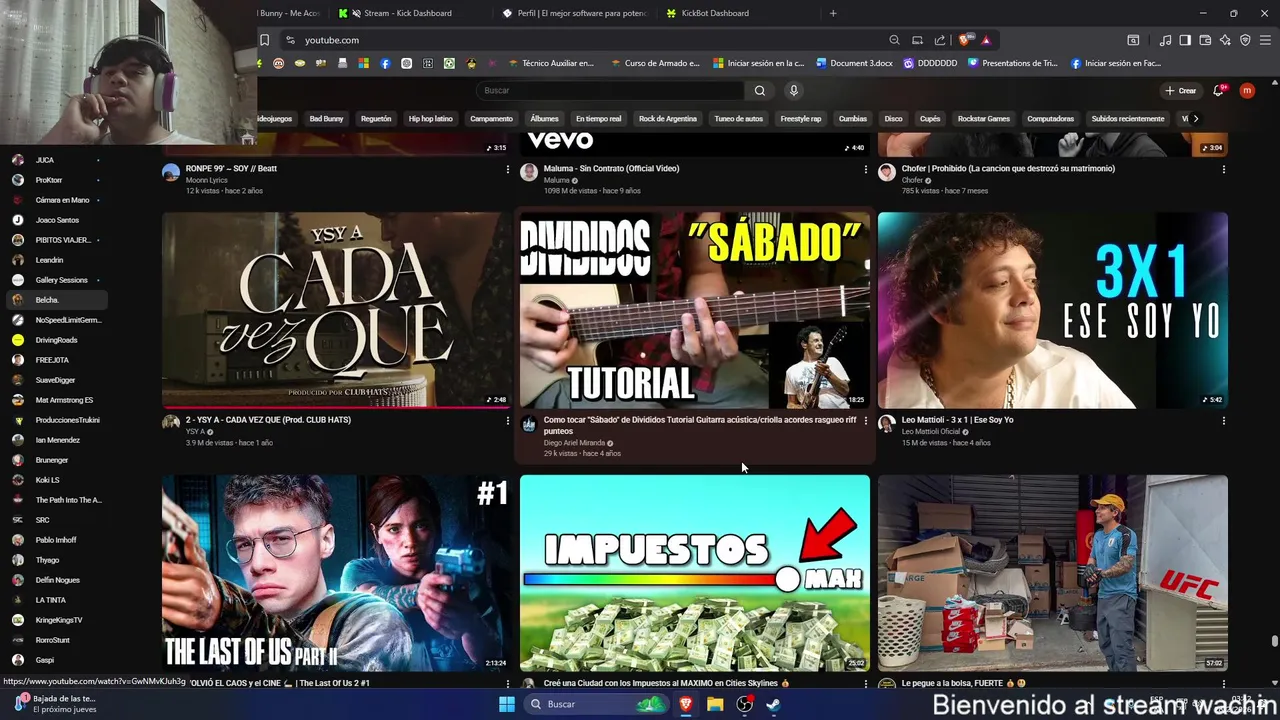This screenshot has width=1280, height=720.
Task: Click the Brave Rewards triangle icon
Action: [x=986, y=40]
